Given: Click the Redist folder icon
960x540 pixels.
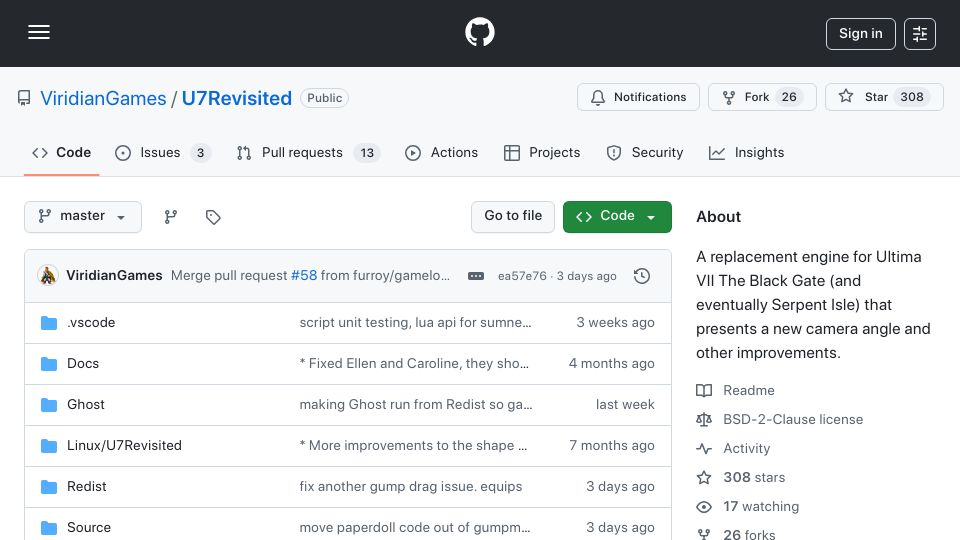Looking at the screenshot, I should tap(49, 487).
